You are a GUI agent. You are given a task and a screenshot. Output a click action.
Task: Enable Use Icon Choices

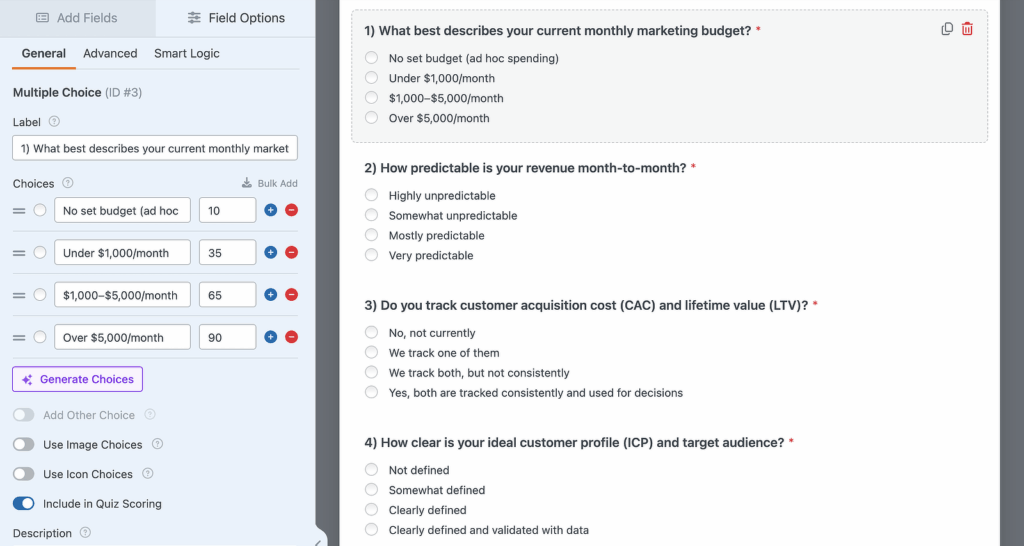click(x=24, y=474)
